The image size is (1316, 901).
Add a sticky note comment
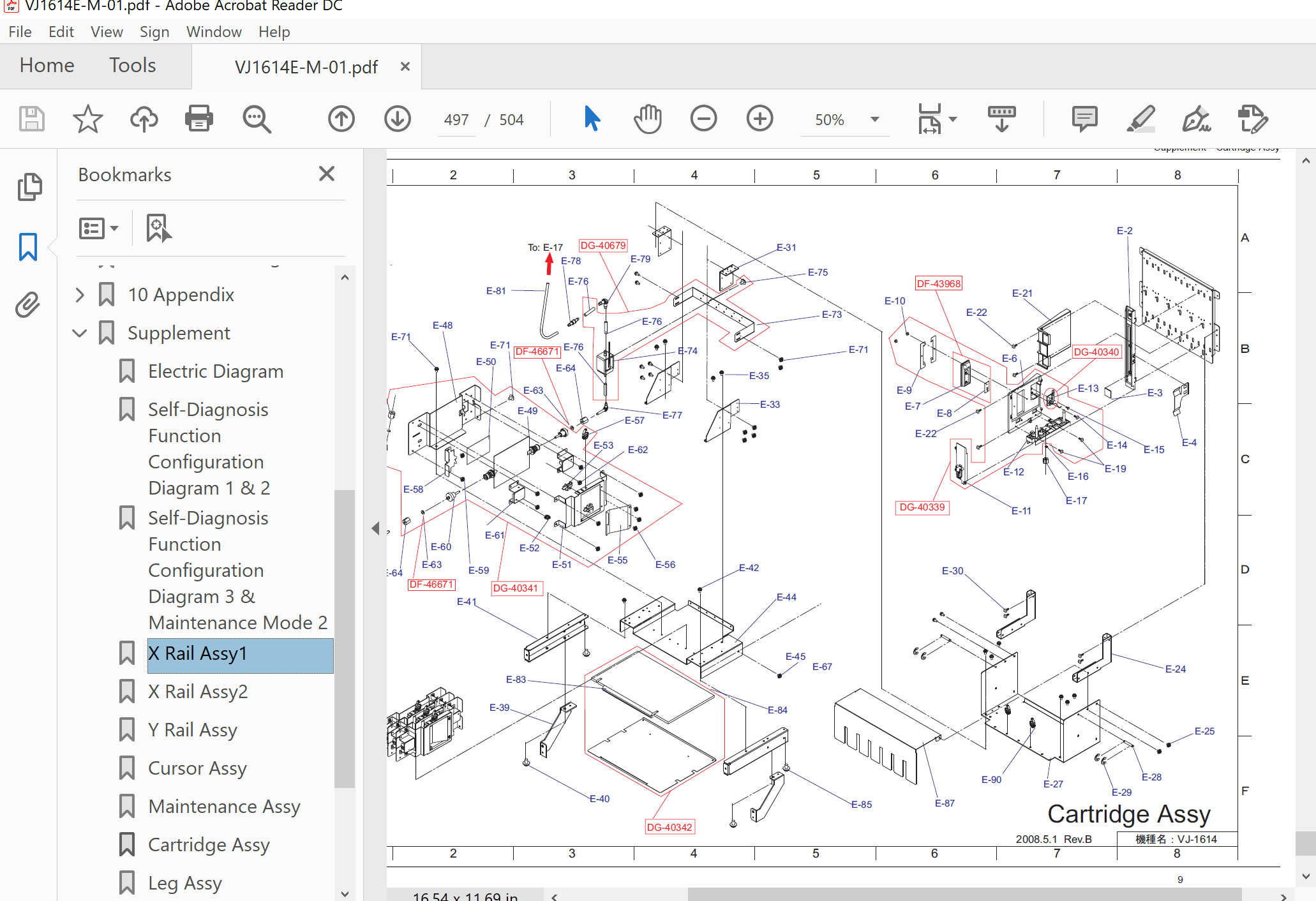(x=1084, y=119)
